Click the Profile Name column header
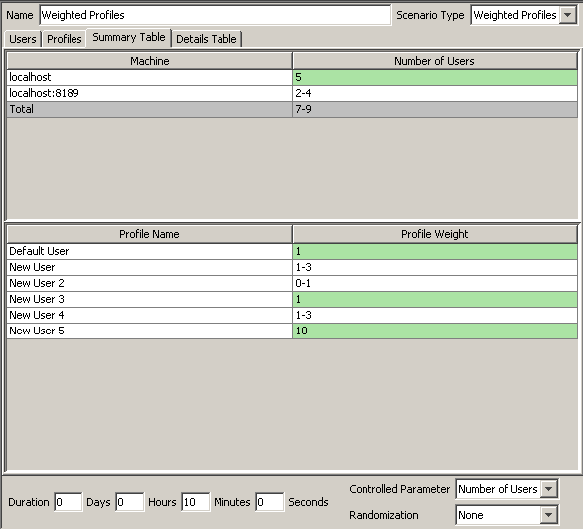This screenshot has height=529, width=583. 149,234
